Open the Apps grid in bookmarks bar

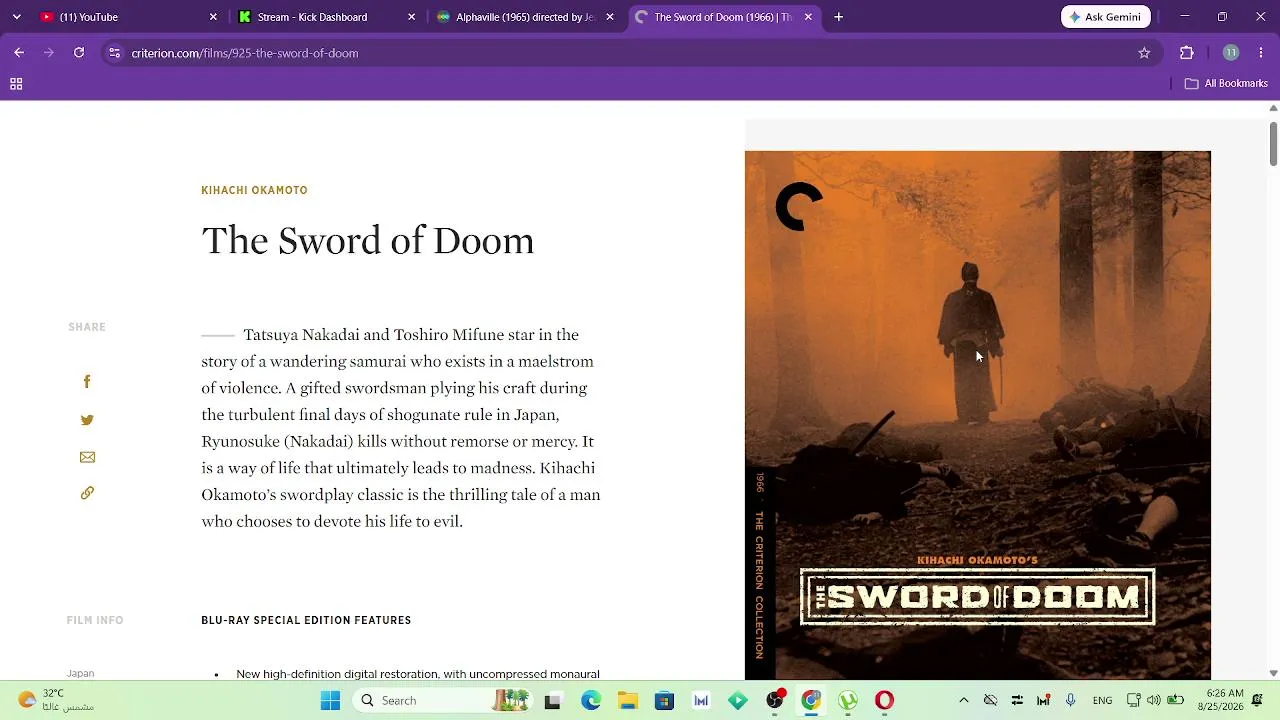point(16,84)
